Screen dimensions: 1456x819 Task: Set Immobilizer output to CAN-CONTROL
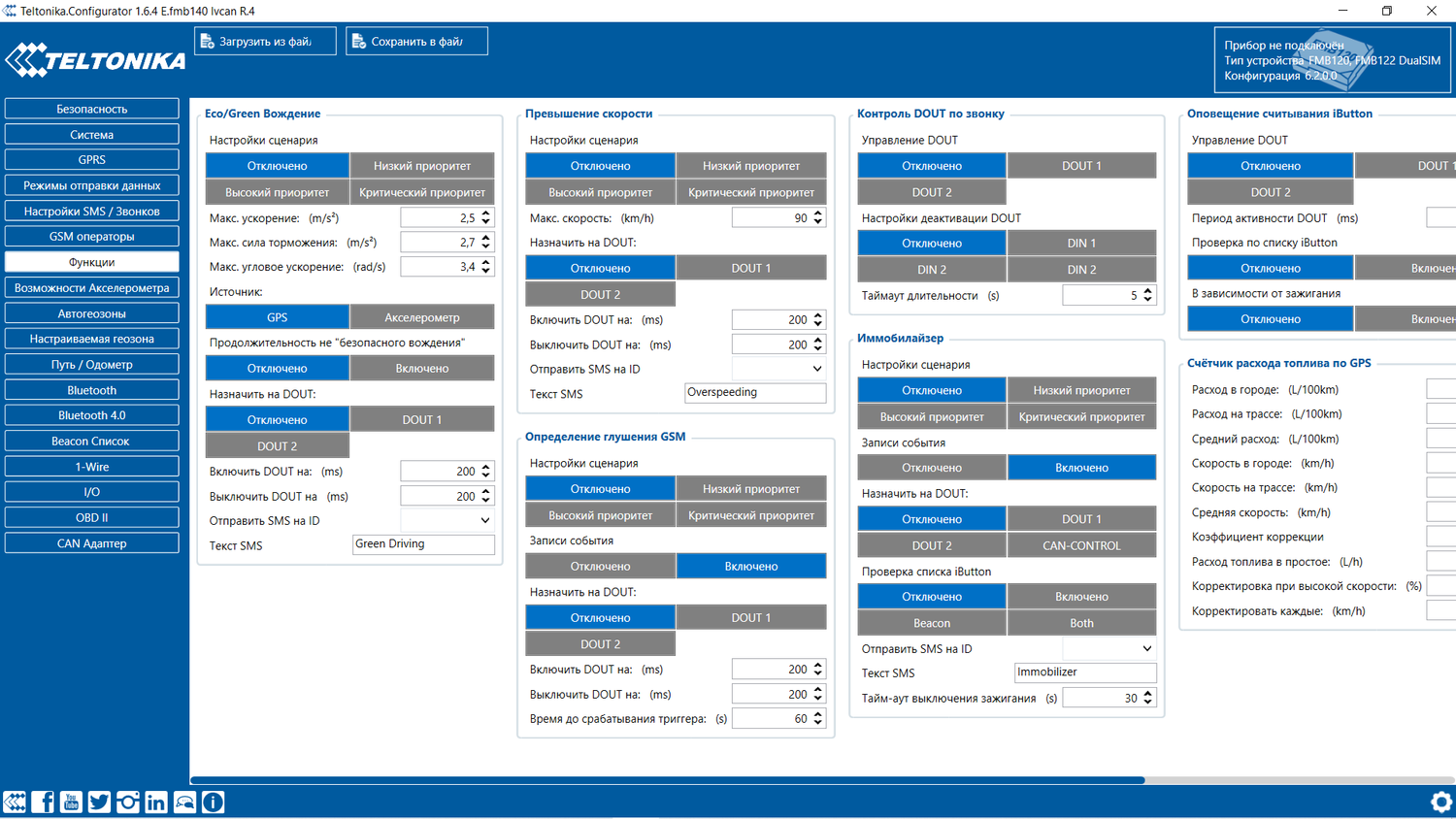pos(1081,545)
